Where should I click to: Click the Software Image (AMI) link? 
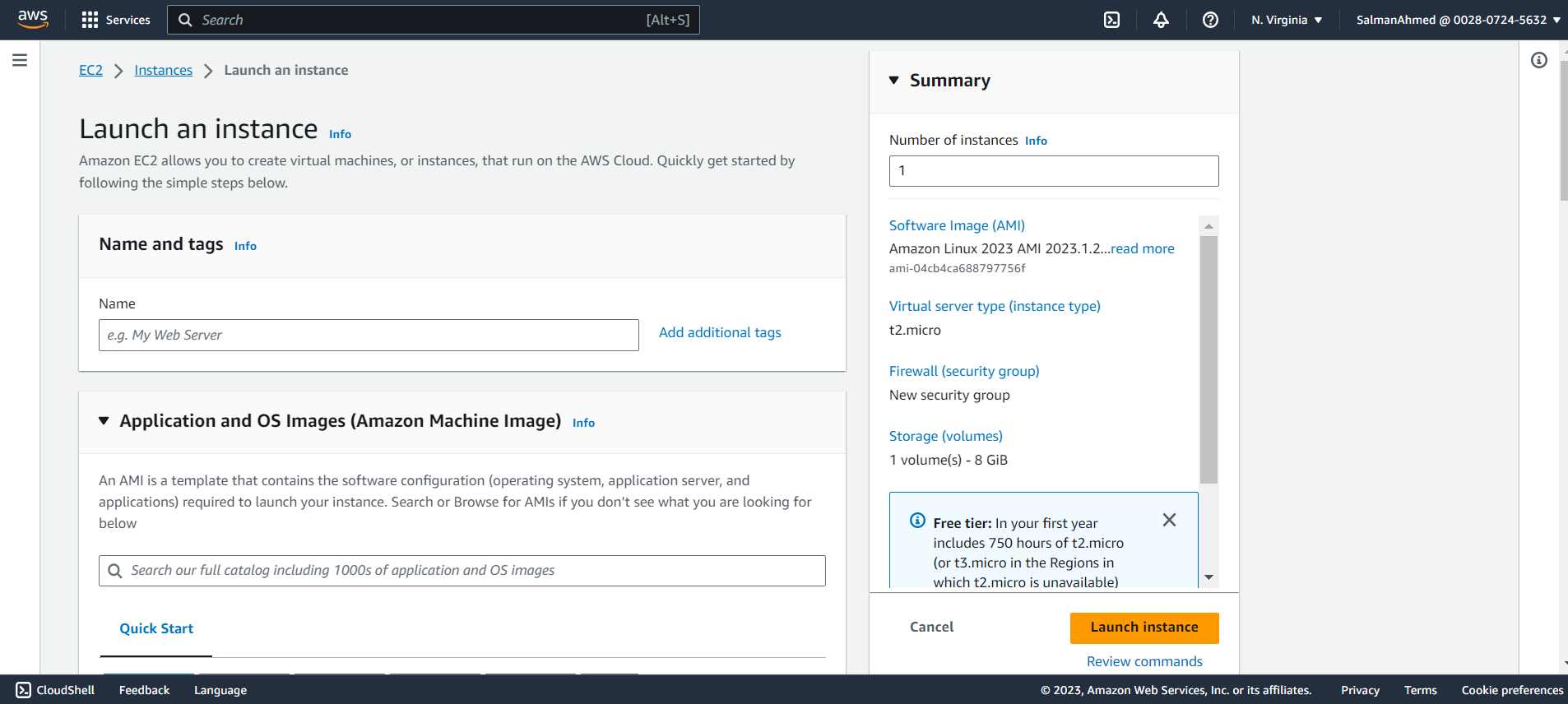coord(957,225)
